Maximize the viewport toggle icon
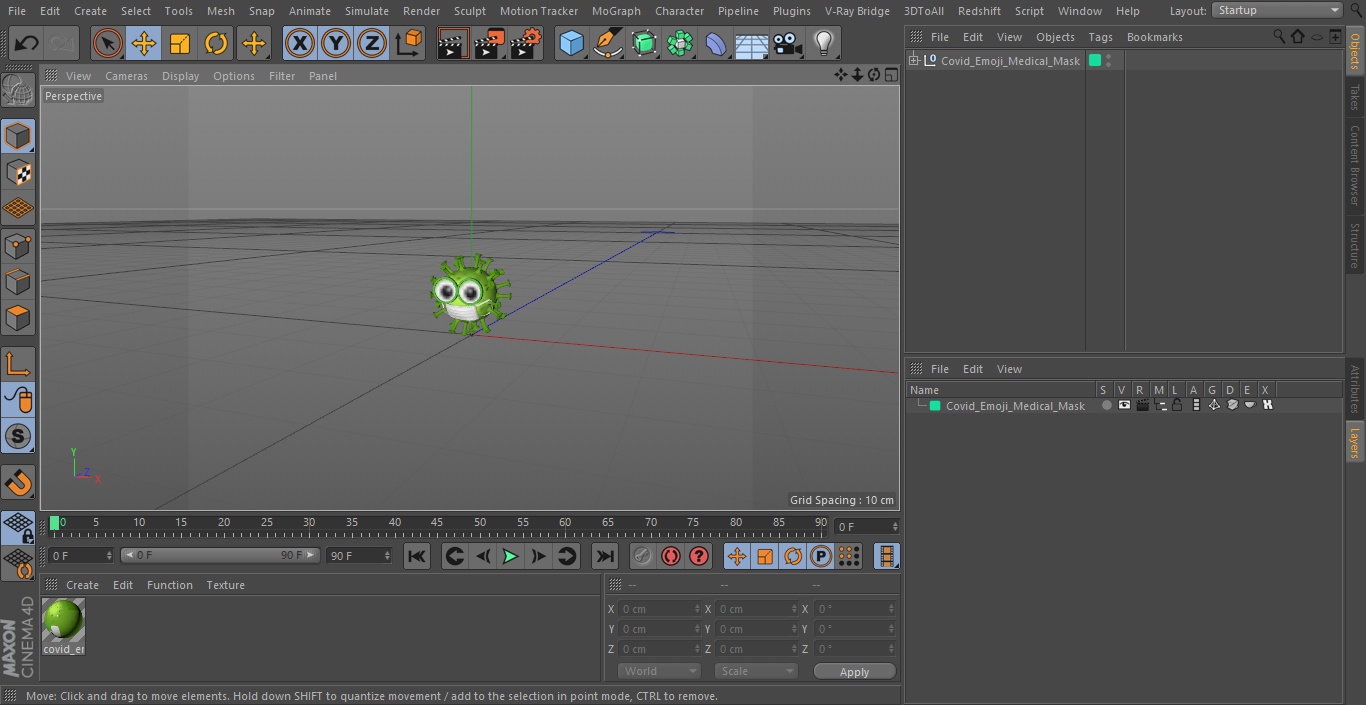Screen dimensions: 1366x705 (x=891, y=75)
